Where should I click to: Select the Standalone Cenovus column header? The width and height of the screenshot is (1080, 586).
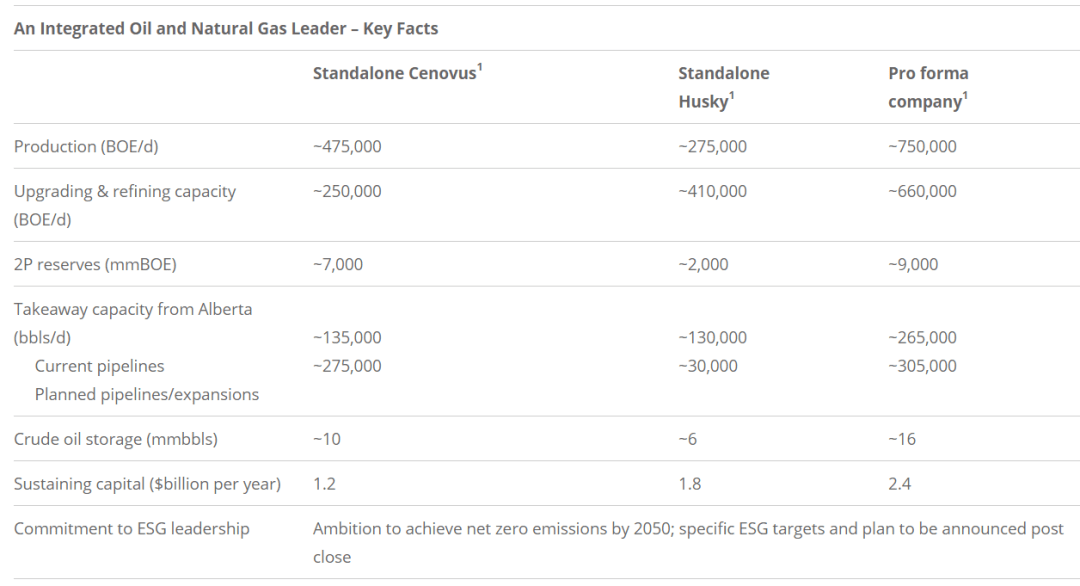pyautogui.click(x=397, y=73)
